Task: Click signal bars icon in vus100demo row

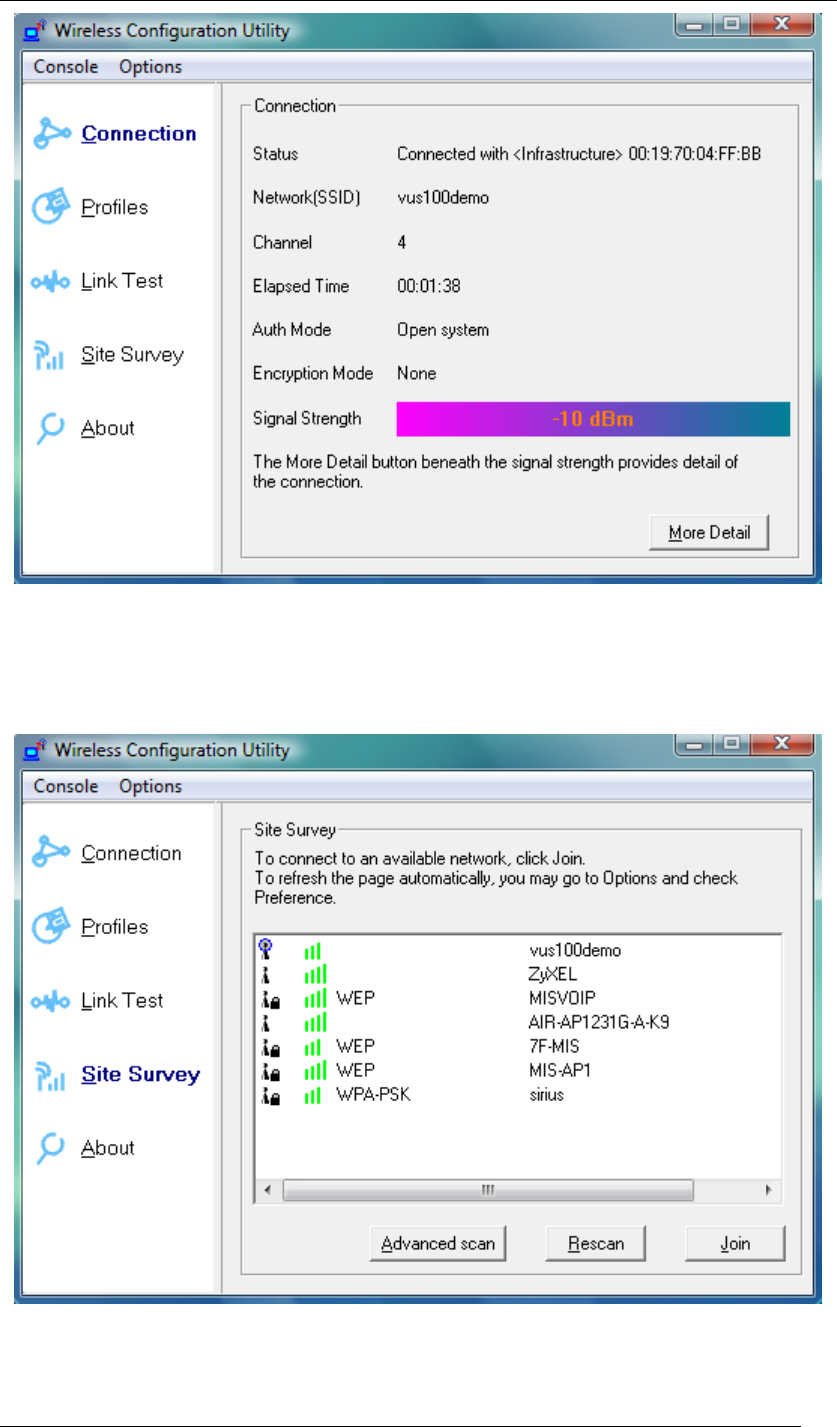Action: click(x=313, y=950)
